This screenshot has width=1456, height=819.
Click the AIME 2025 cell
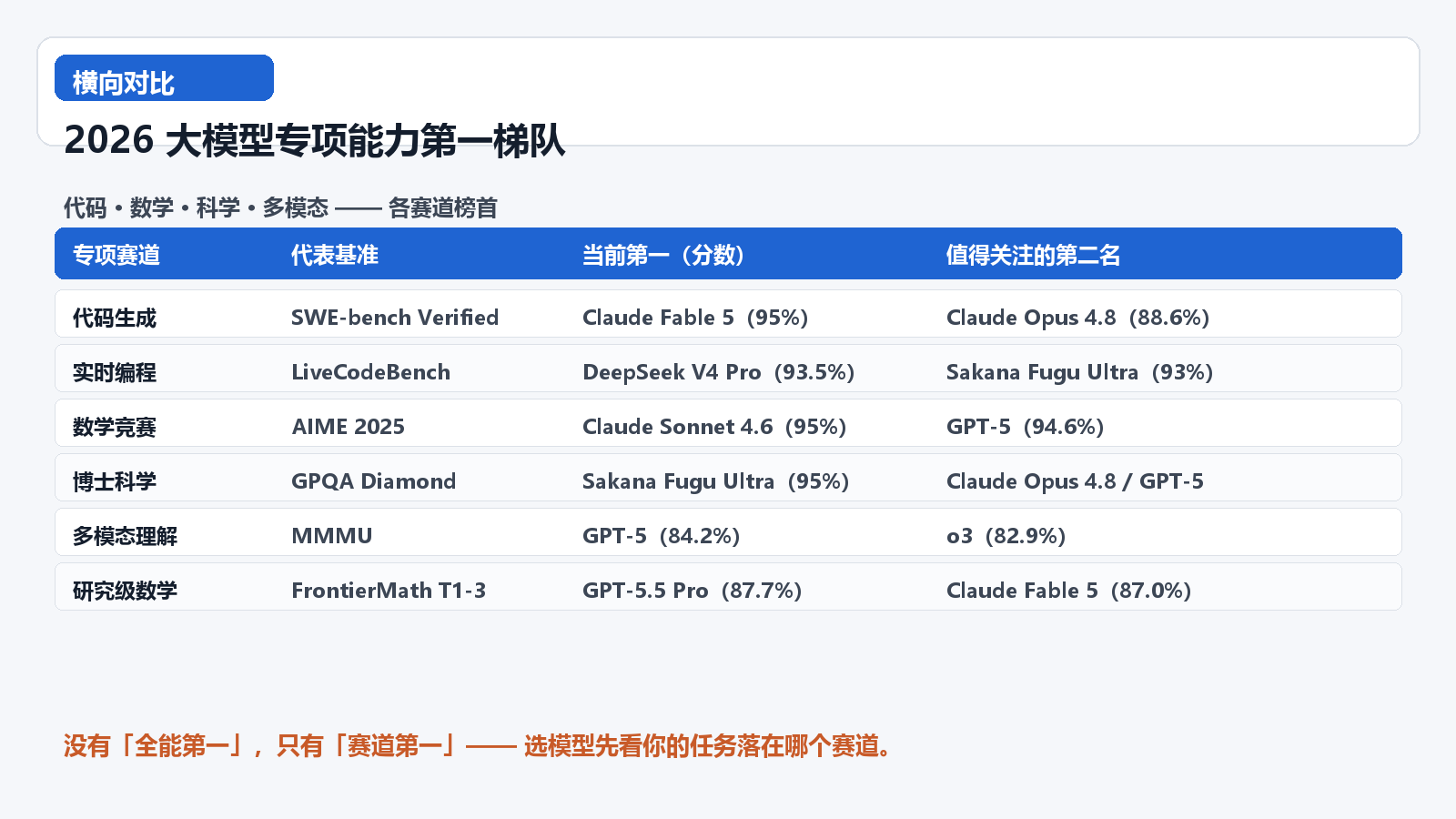(x=349, y=427)
